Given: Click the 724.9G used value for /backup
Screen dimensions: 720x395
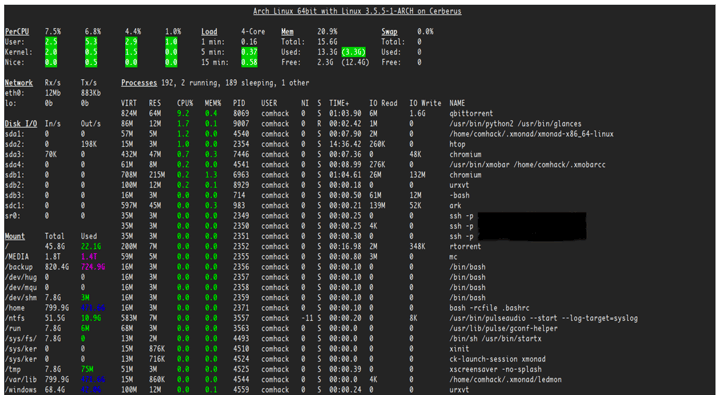Looking at the screenshot, I should tap(93, 267).
